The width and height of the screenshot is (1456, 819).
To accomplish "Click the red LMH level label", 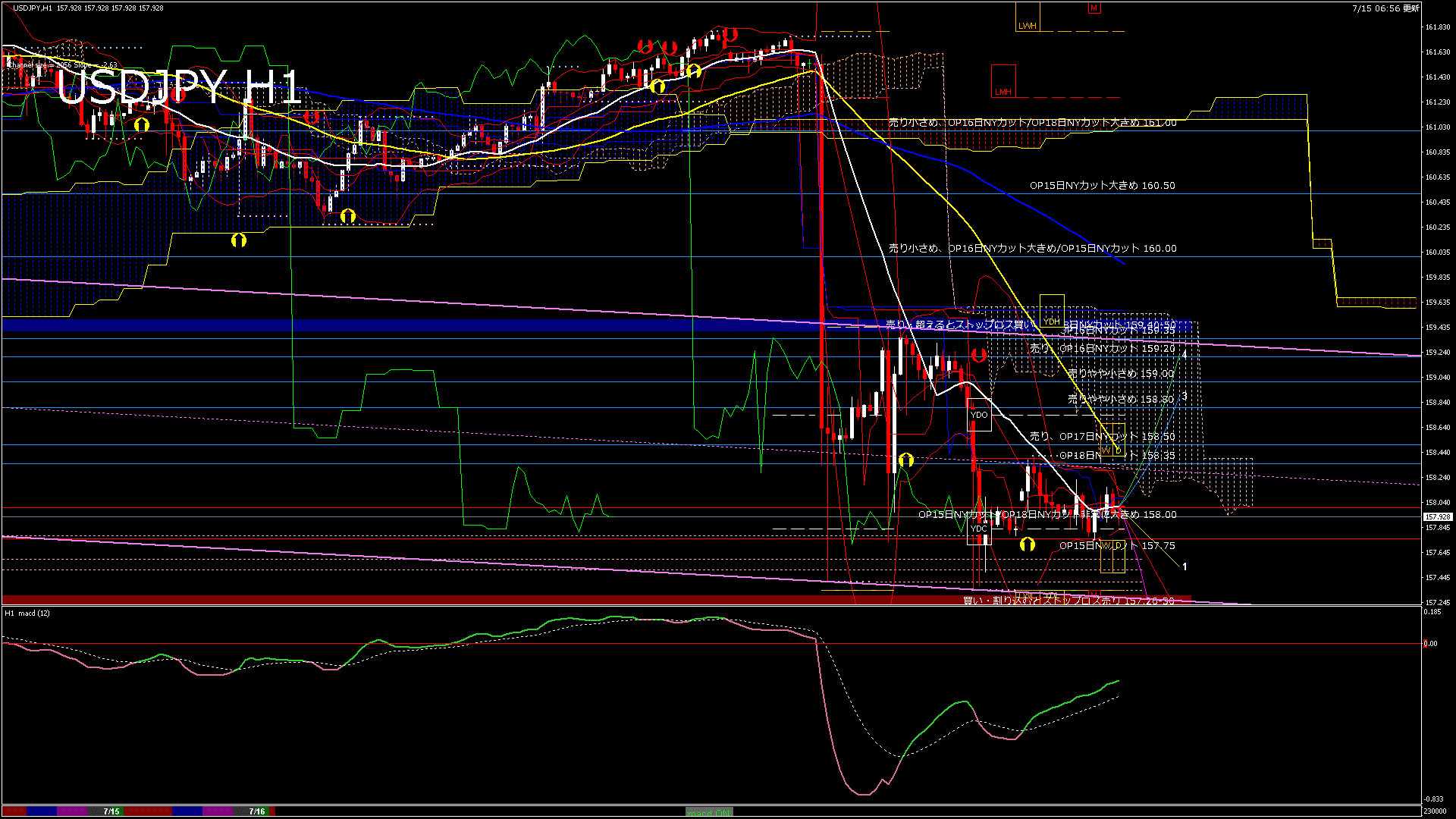I will point(1003,92).
